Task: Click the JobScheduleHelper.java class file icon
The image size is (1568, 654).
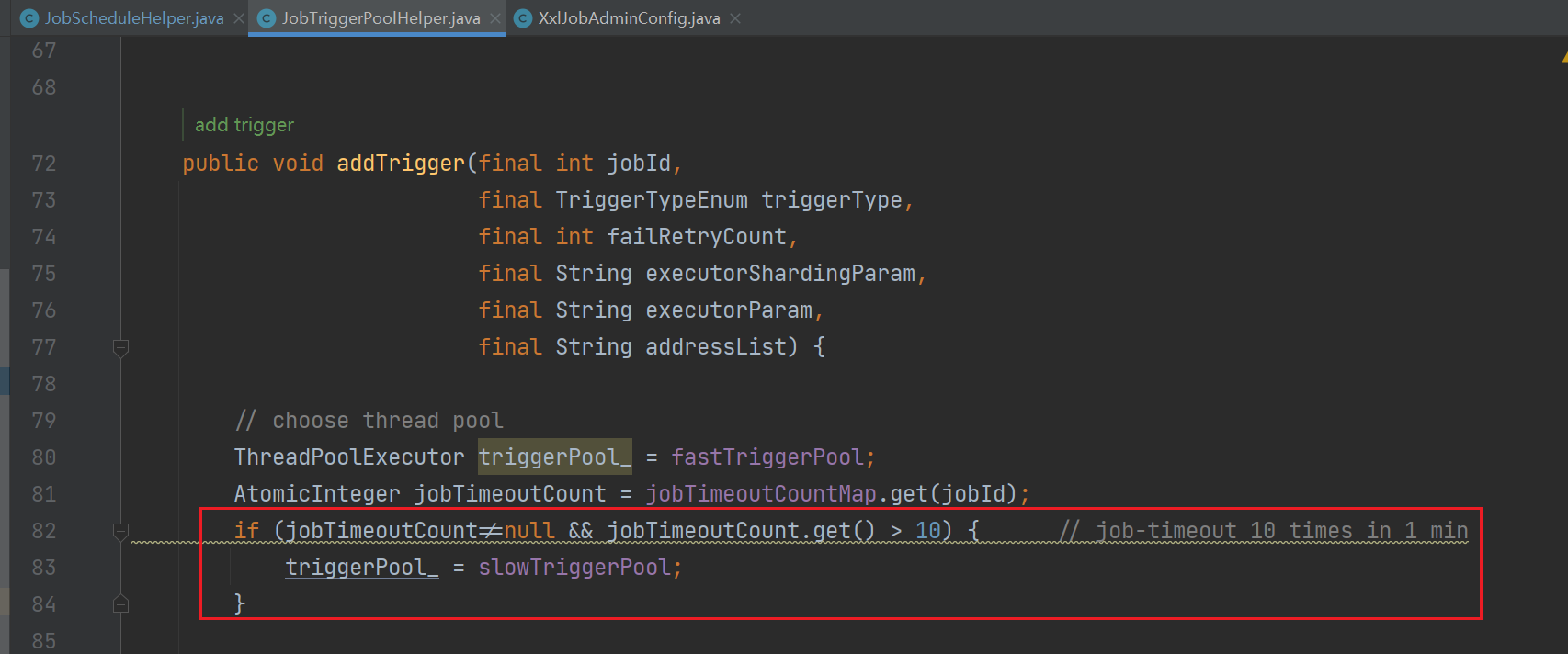Action: click(x=29, y=18)
